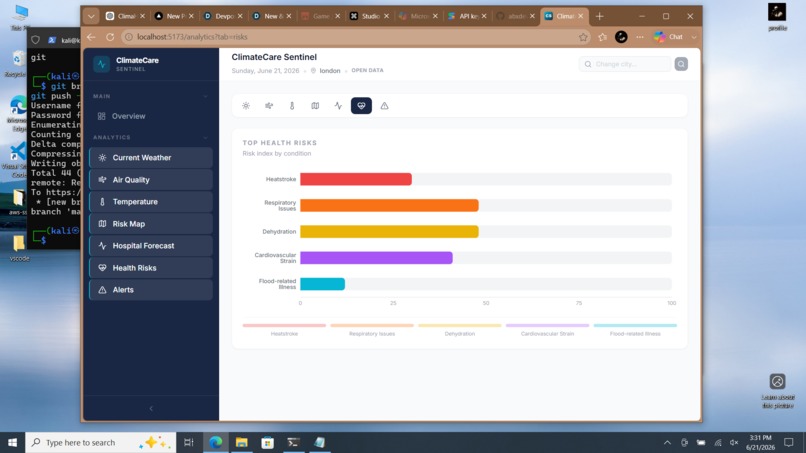
Task: Open the browser tab list dropdown
Action: [x=91, y=16]
